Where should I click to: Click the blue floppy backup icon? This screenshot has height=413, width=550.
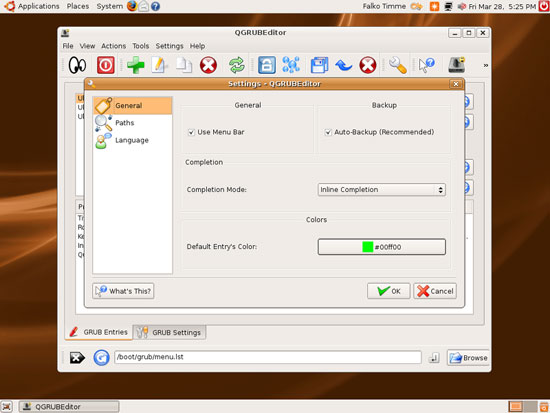[x=319, y=65]
